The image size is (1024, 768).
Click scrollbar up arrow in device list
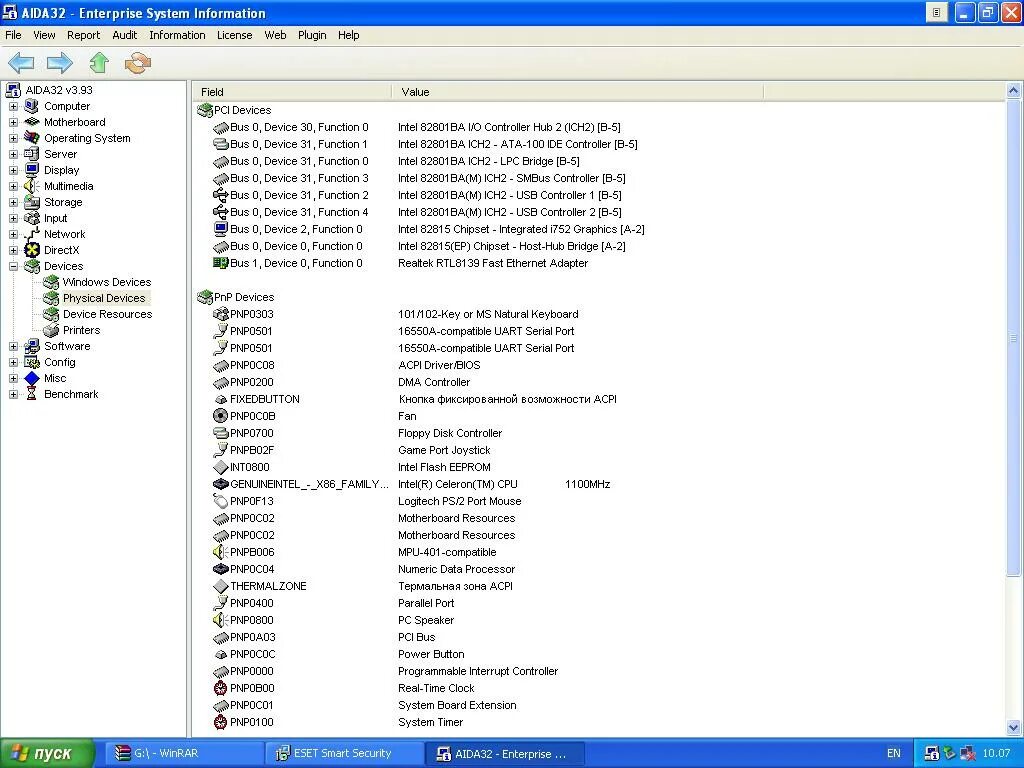[x=1014, y=91]
